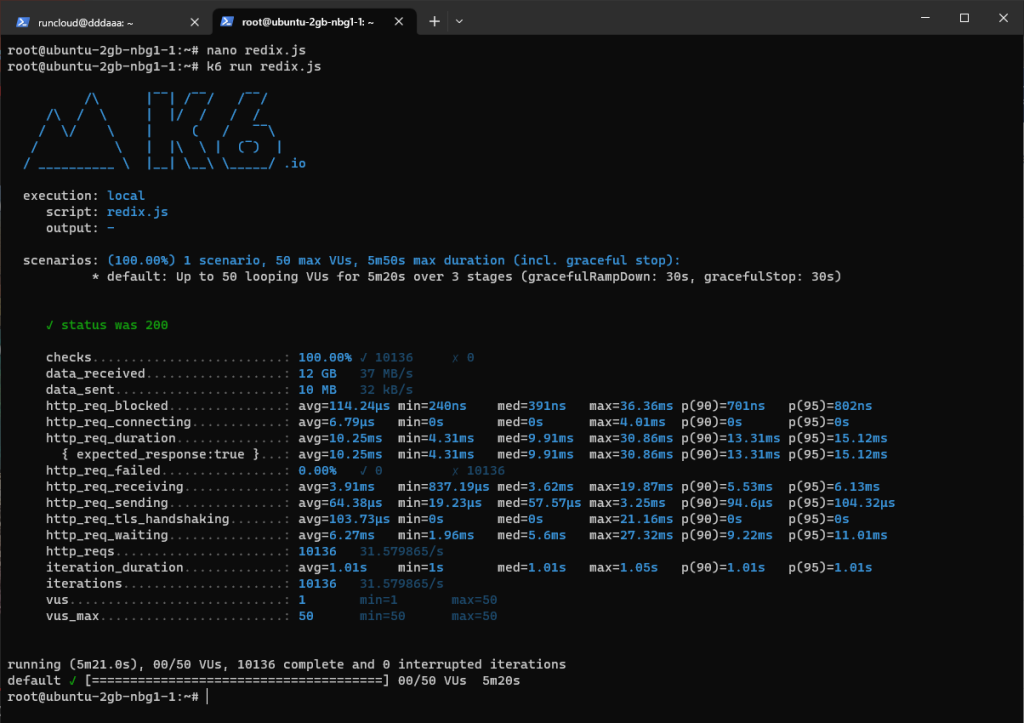Expand the new tab profile dropdown
The image size is (1024, 723).
(x=459, y=22)
